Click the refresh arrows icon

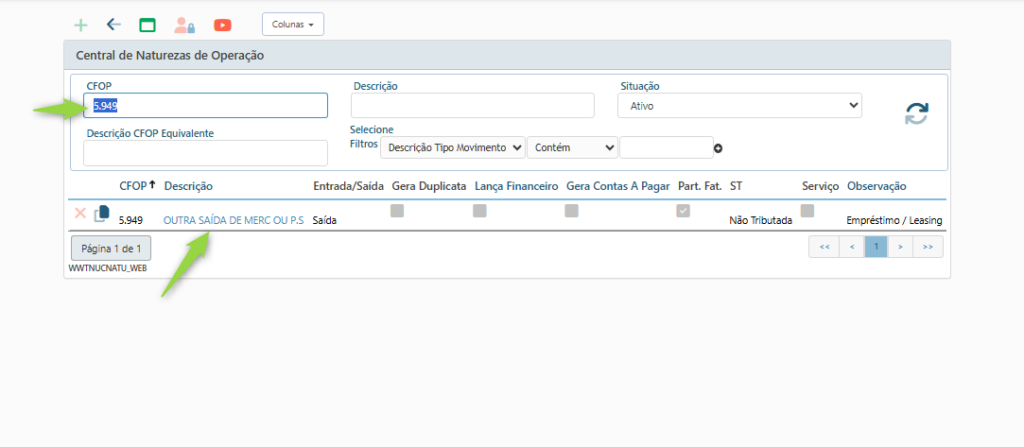click(916, 114)
